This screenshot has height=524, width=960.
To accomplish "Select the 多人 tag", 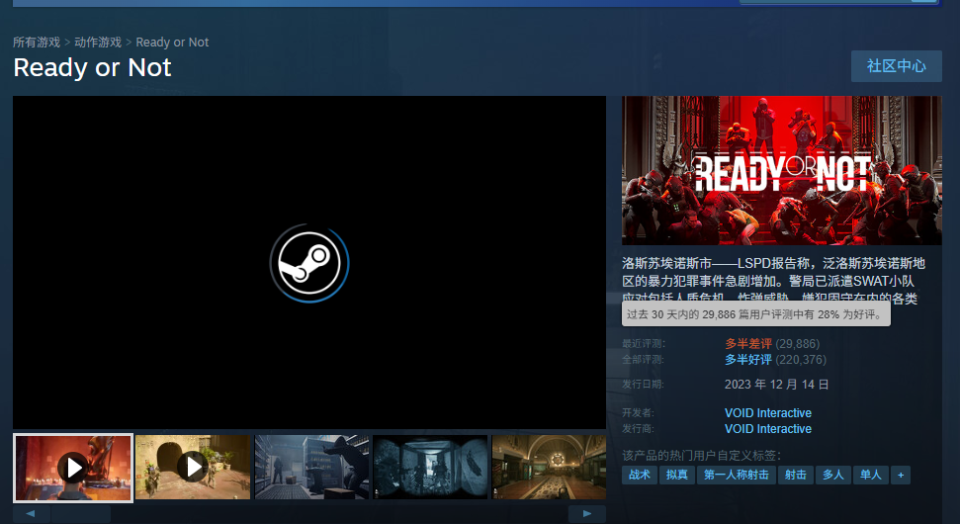I will coord(833,475).
